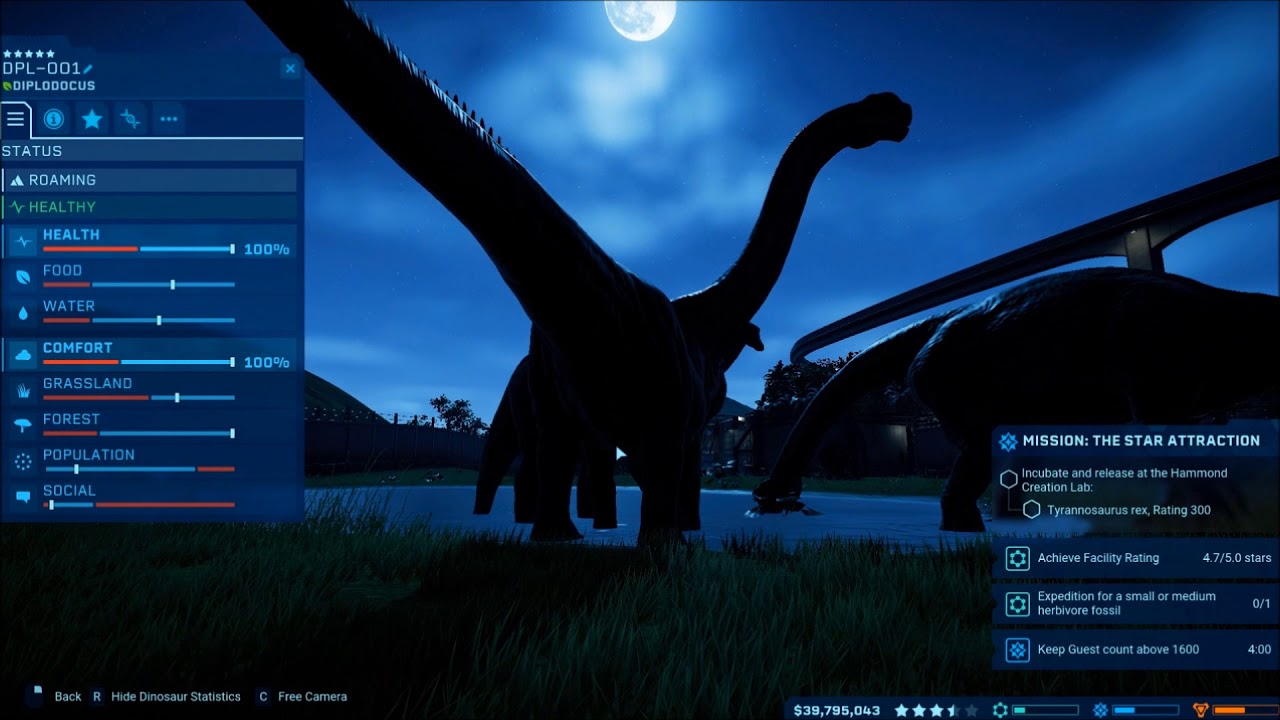Screen dimensions: 1280x720
Task: Open Mission: The Star Attraction header
Action: (x=1136, y=441)
